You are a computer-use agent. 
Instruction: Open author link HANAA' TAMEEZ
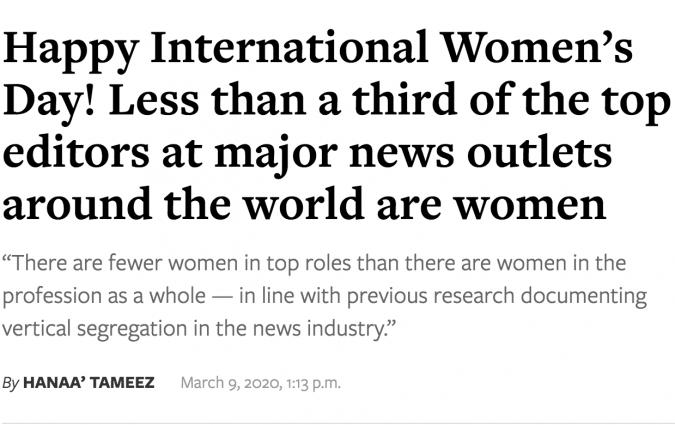pyautogui.click(x=88, y=382)
